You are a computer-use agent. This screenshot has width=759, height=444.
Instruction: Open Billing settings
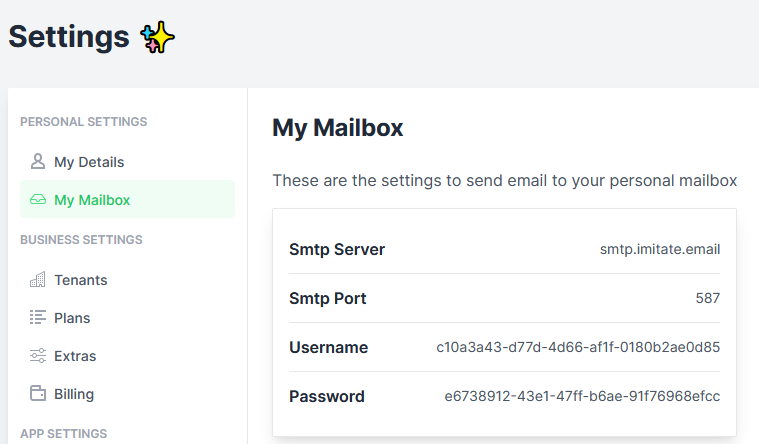click(127, 394)
